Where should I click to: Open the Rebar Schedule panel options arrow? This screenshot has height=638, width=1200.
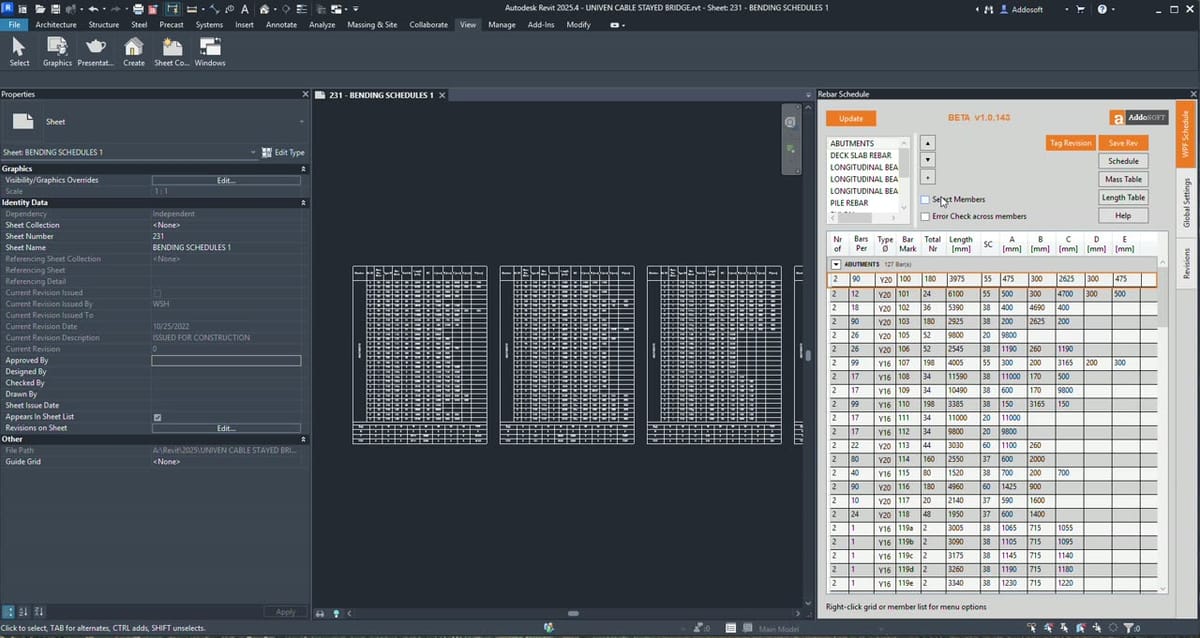point(808,94)
